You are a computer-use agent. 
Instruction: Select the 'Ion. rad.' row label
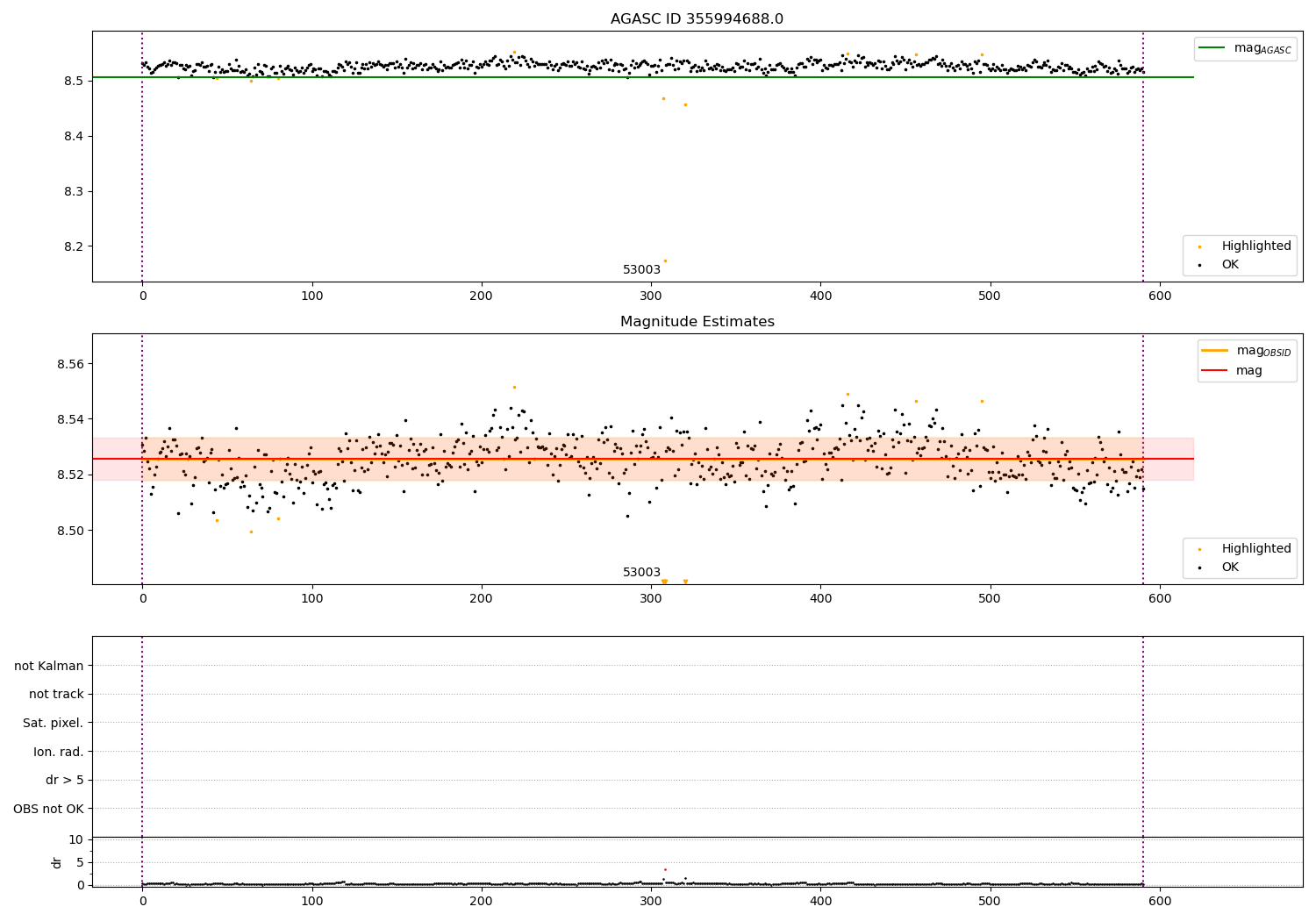click(59, 752)
